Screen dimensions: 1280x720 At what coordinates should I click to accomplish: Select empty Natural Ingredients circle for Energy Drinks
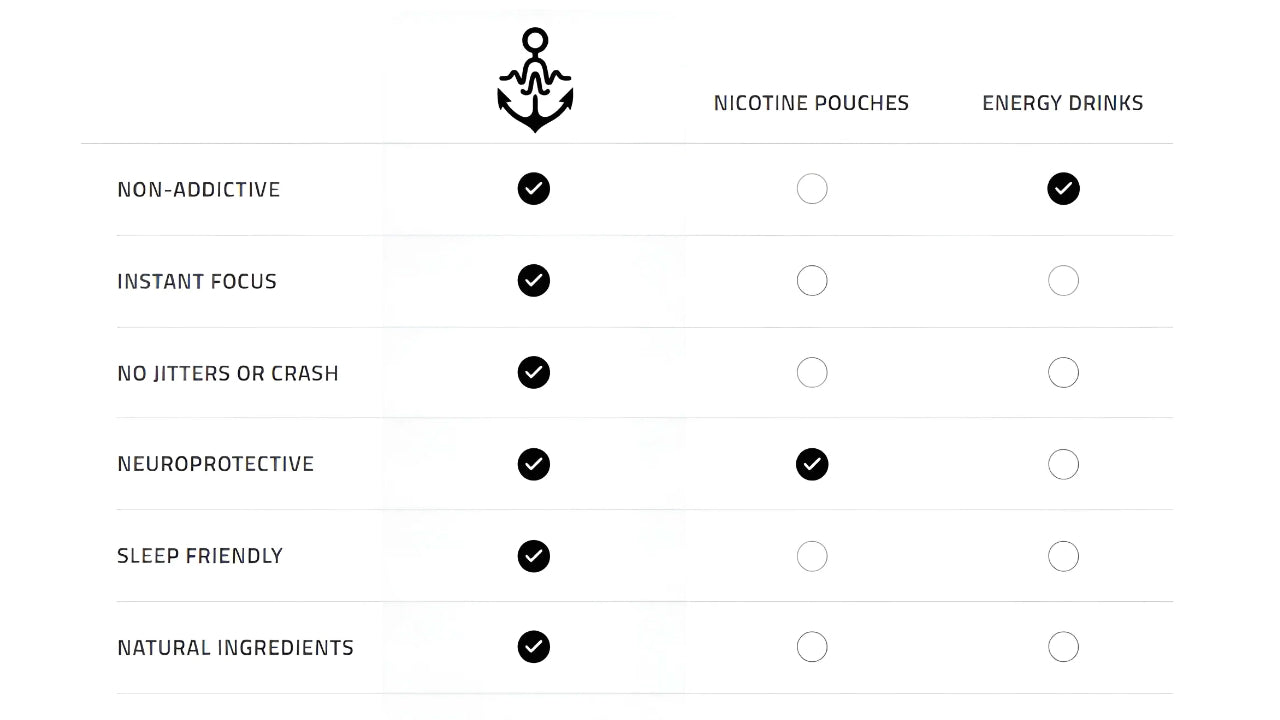[x=1063, y=647]
